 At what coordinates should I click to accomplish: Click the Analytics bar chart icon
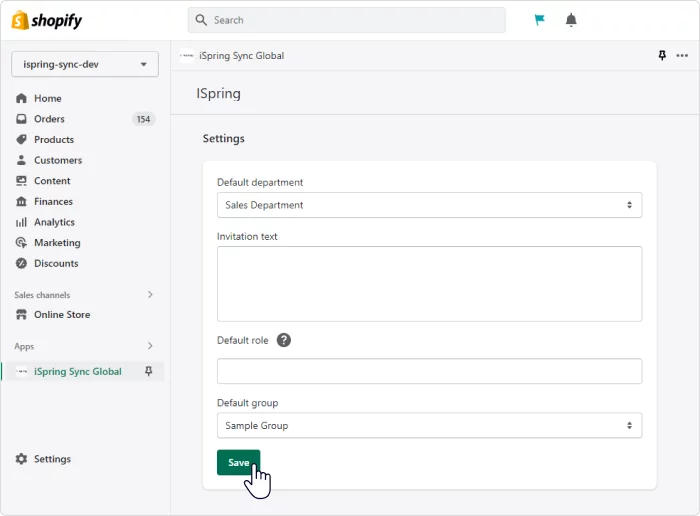coord(21,222)
